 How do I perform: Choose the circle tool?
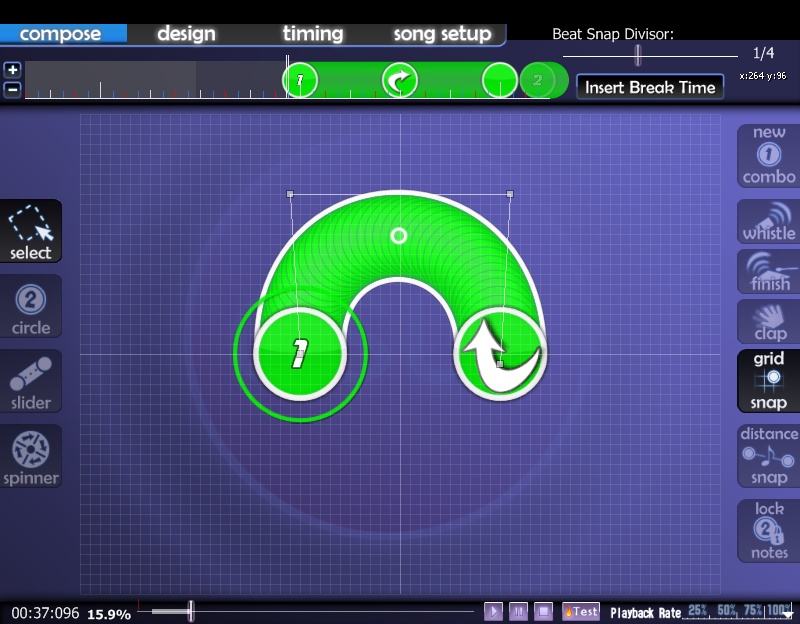pos(31,306)
